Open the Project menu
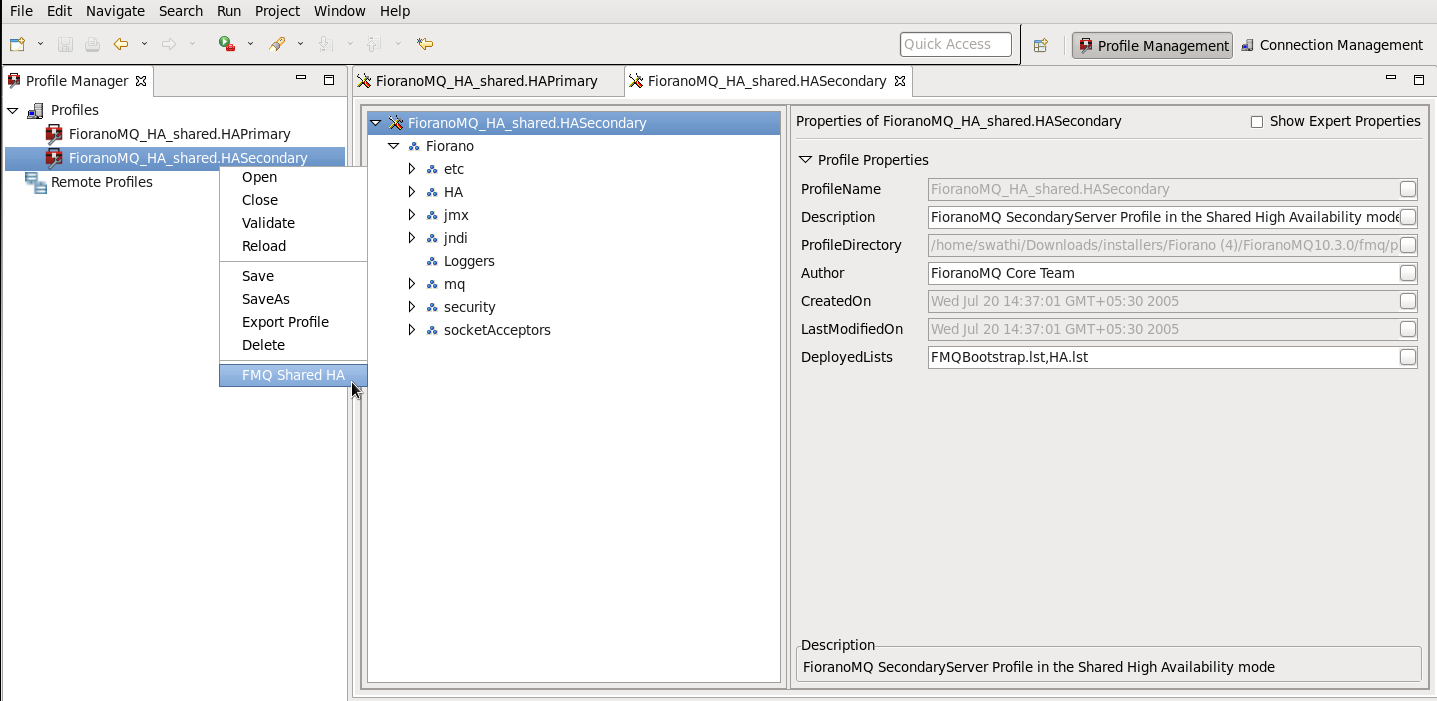 click(277, 11)
